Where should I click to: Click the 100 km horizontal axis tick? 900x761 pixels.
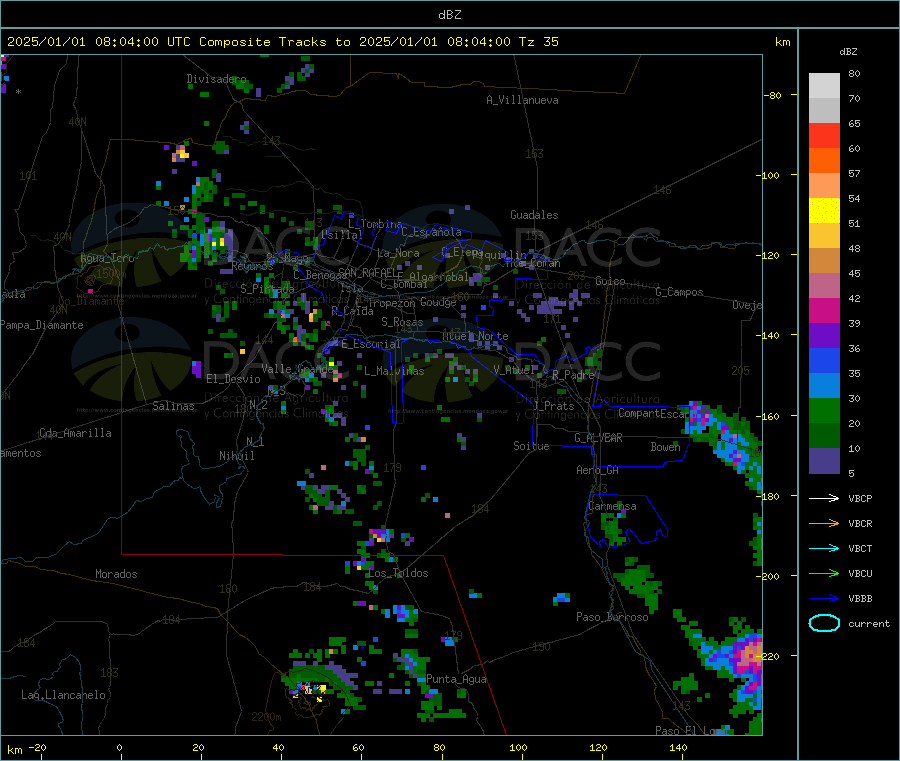click(518, 747)
